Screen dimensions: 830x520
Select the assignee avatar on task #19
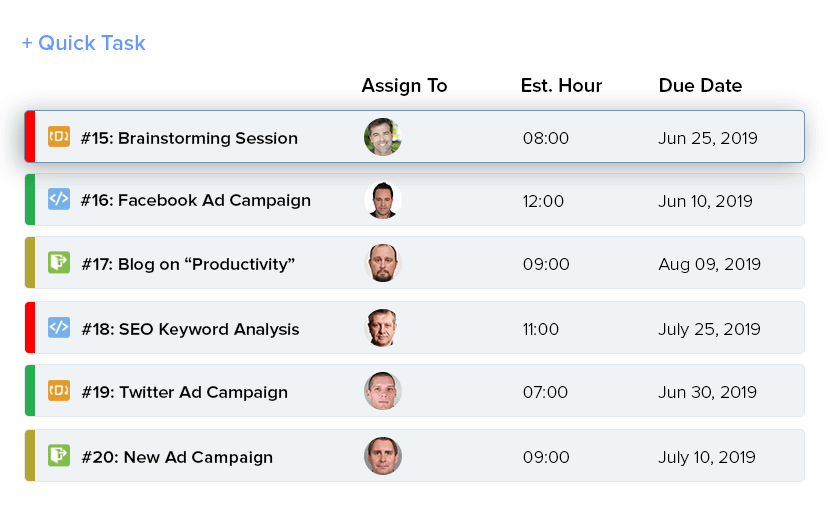click(383, 391)
